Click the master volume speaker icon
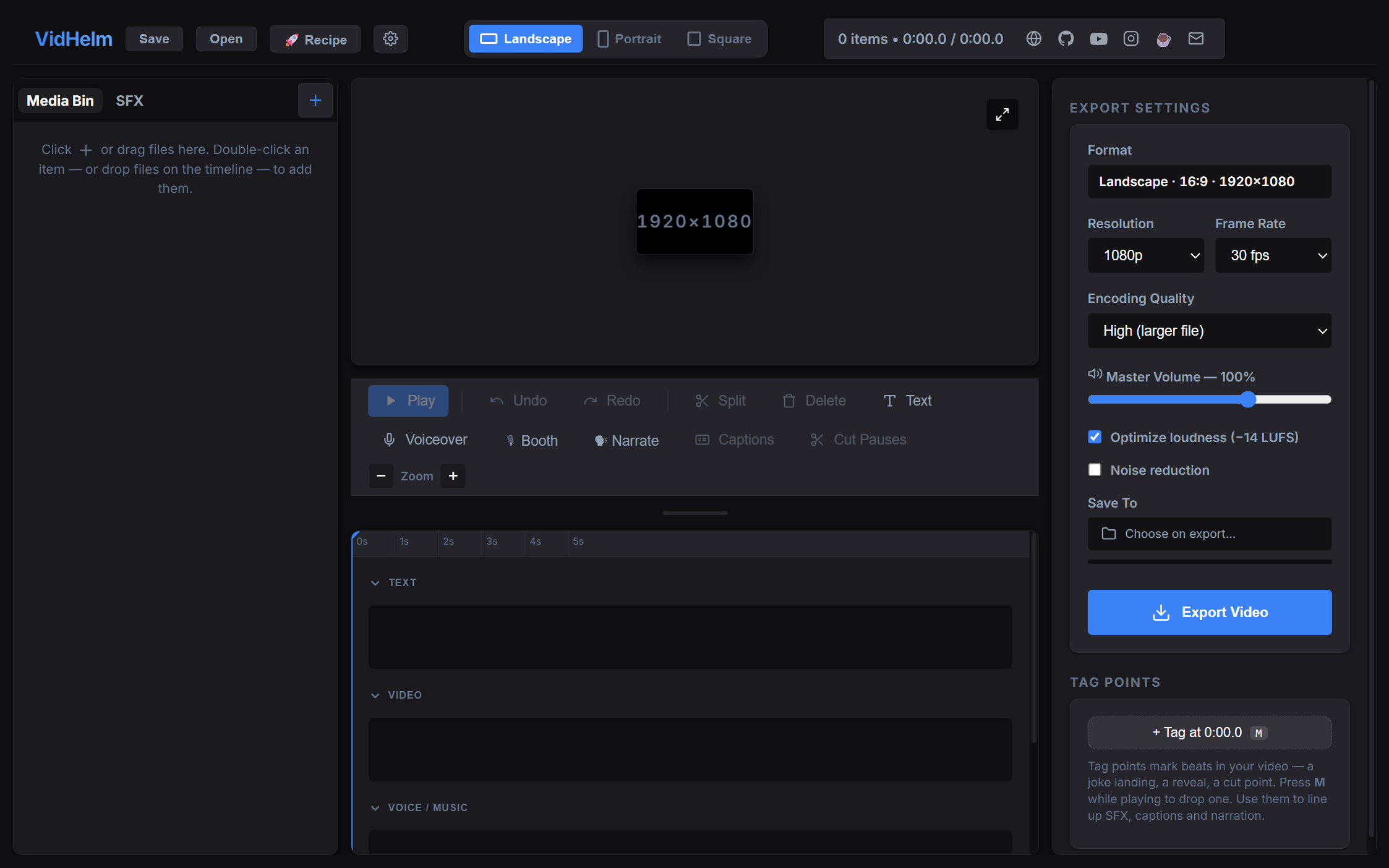Viewport: 1389px width, 868px height. pos(1095,375)
